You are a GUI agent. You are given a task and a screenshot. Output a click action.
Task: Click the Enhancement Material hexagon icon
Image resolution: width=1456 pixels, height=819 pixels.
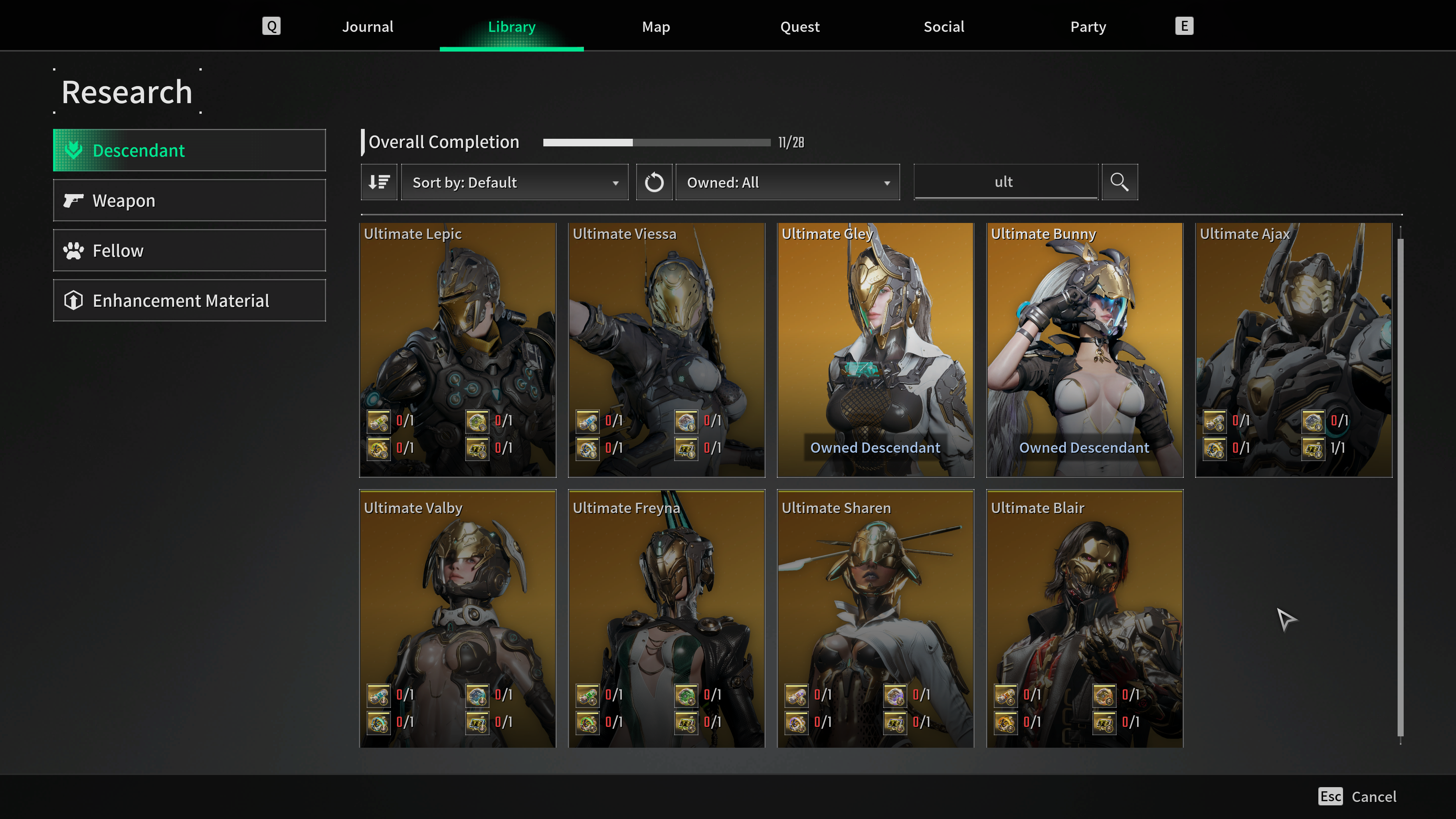[x=74, y=300]
